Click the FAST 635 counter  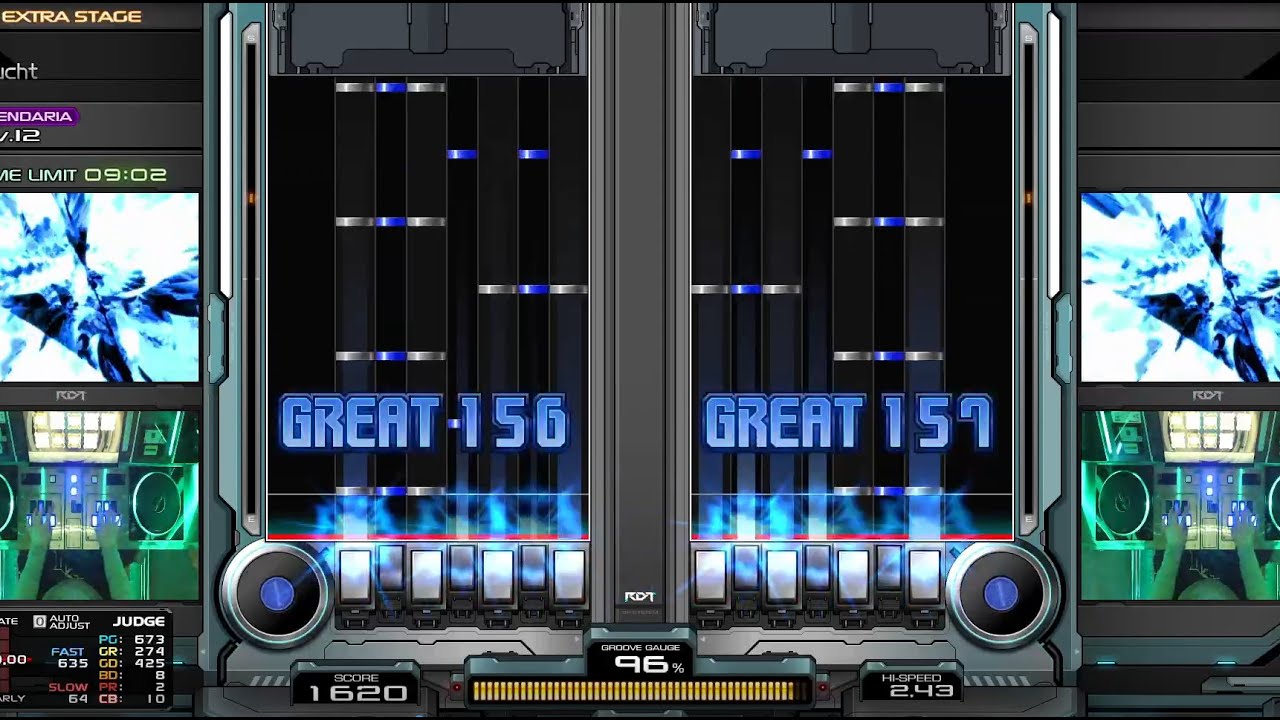tap(70, 657)
